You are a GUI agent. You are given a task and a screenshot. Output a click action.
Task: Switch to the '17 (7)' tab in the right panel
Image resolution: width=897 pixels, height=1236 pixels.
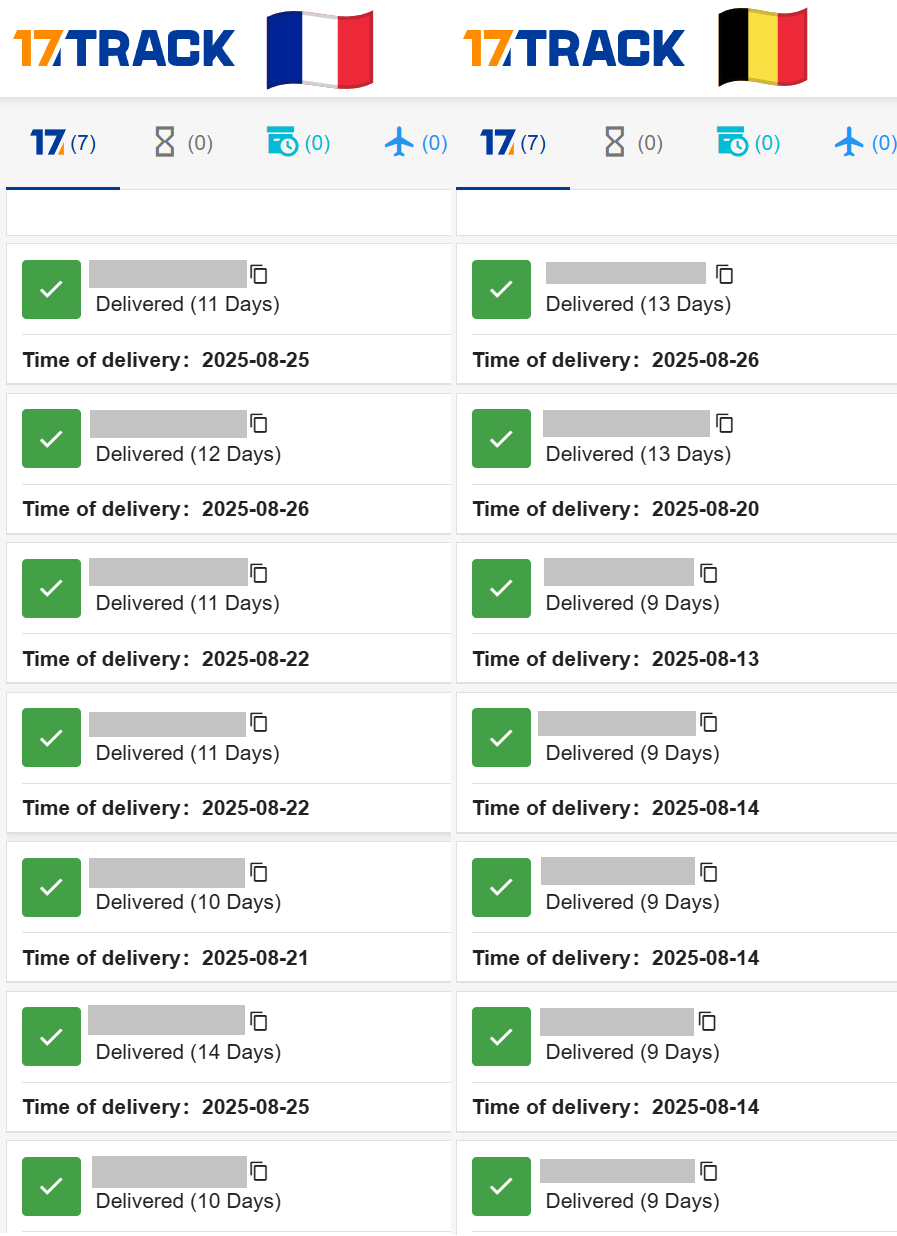512,142
